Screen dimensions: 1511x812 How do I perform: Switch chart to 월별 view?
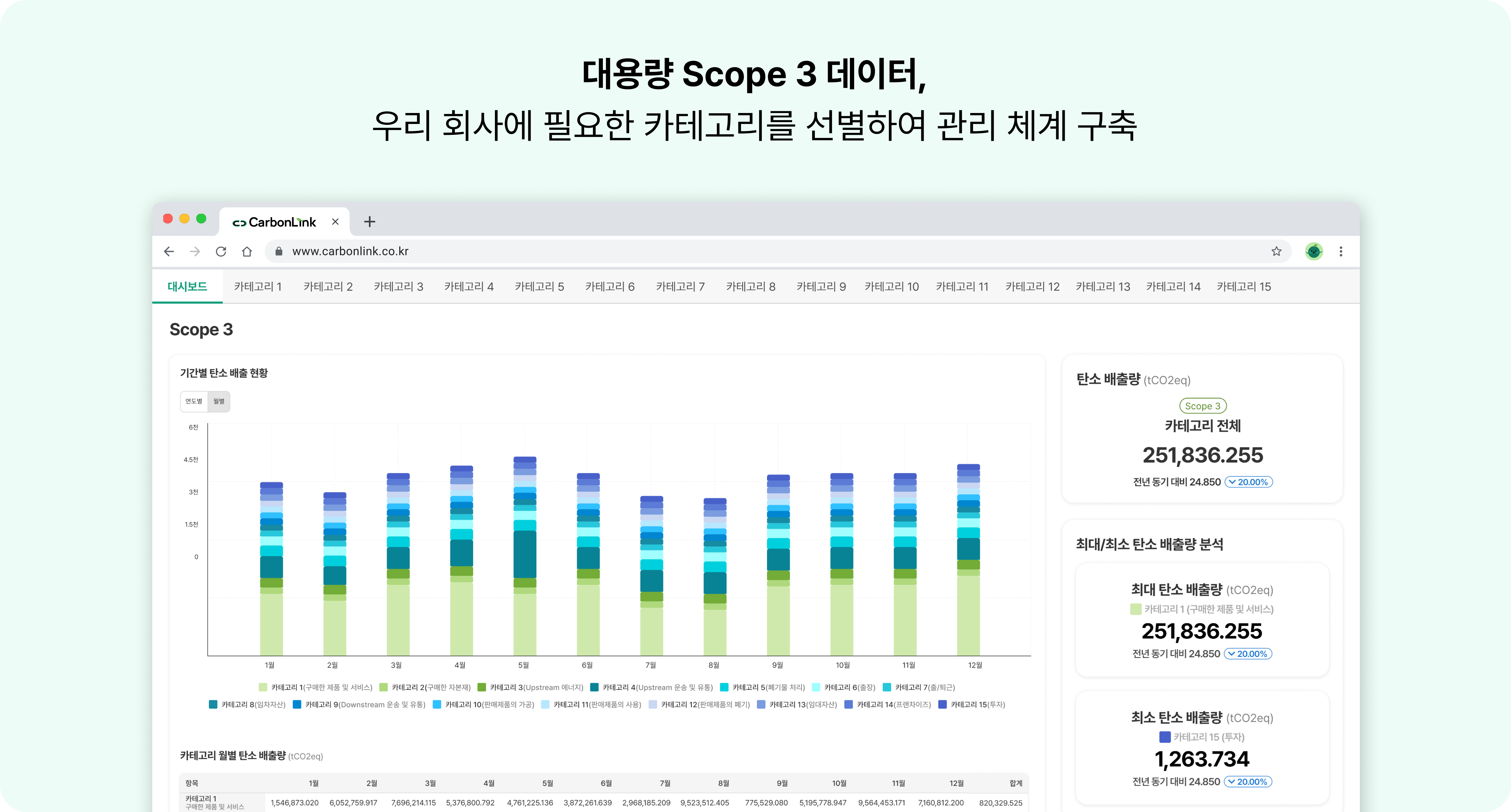(219, 401)
